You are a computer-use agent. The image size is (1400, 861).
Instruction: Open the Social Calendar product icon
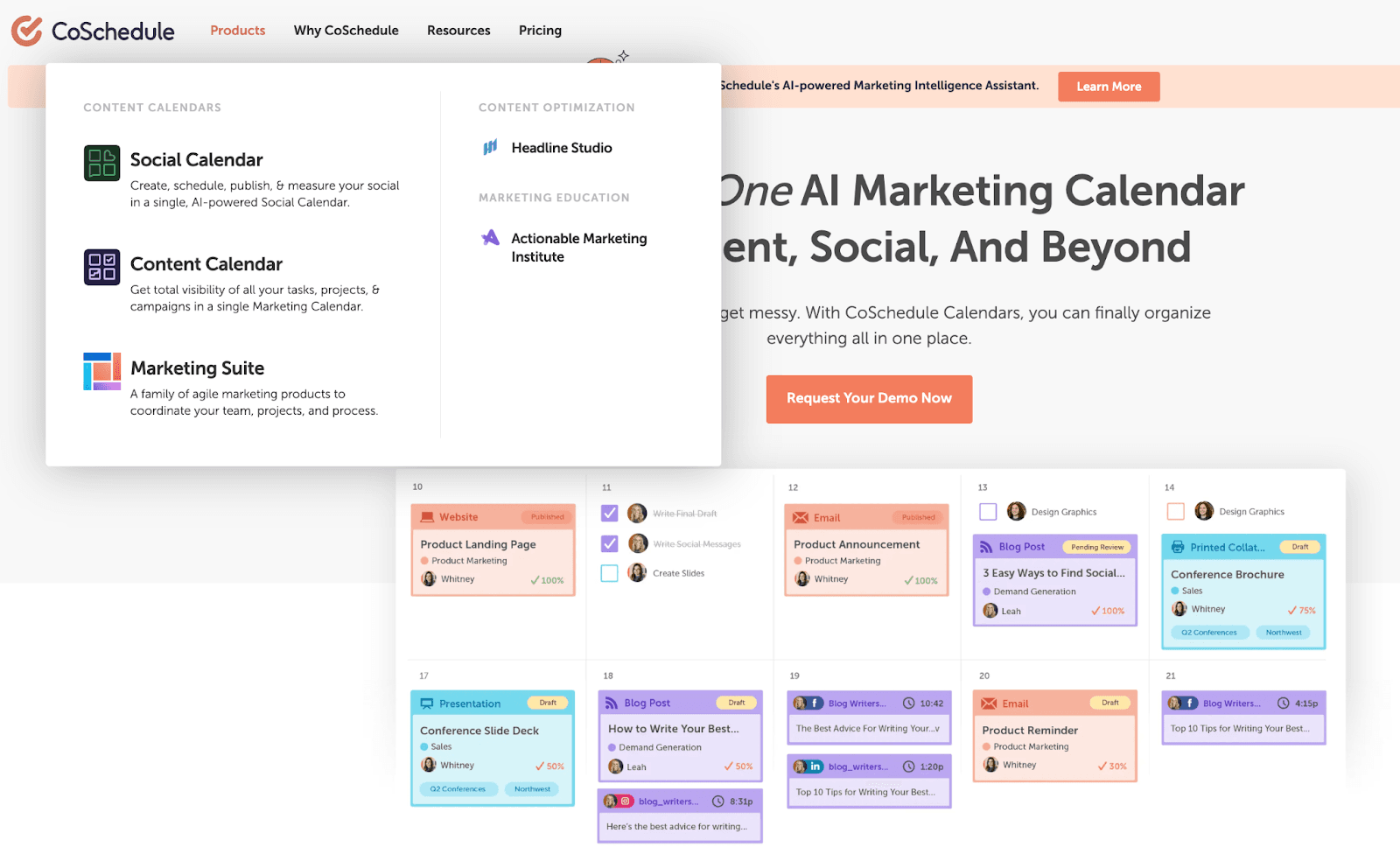[101, 163]
